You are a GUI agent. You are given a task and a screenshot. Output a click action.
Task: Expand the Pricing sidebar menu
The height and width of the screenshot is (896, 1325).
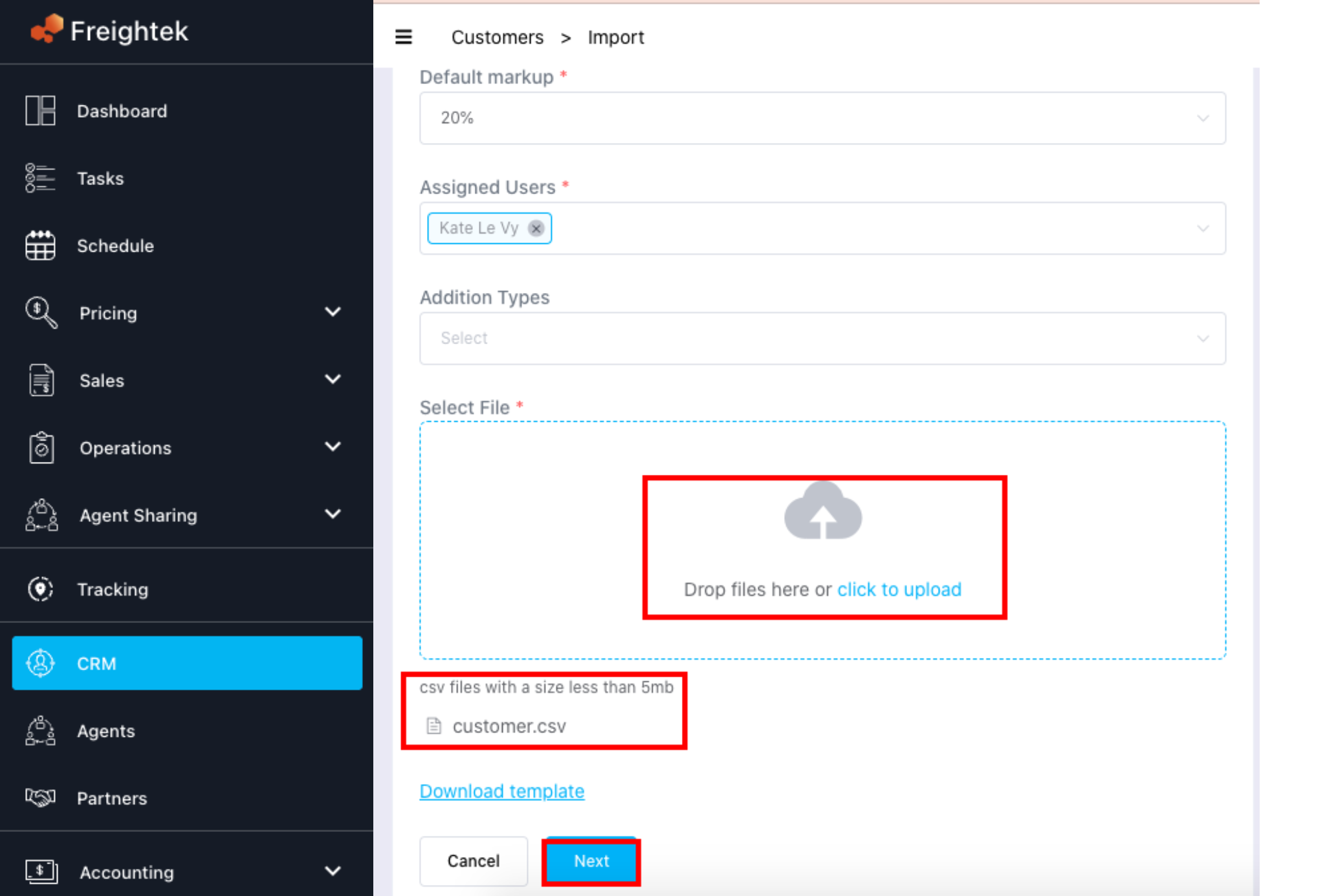click(333, 312)
